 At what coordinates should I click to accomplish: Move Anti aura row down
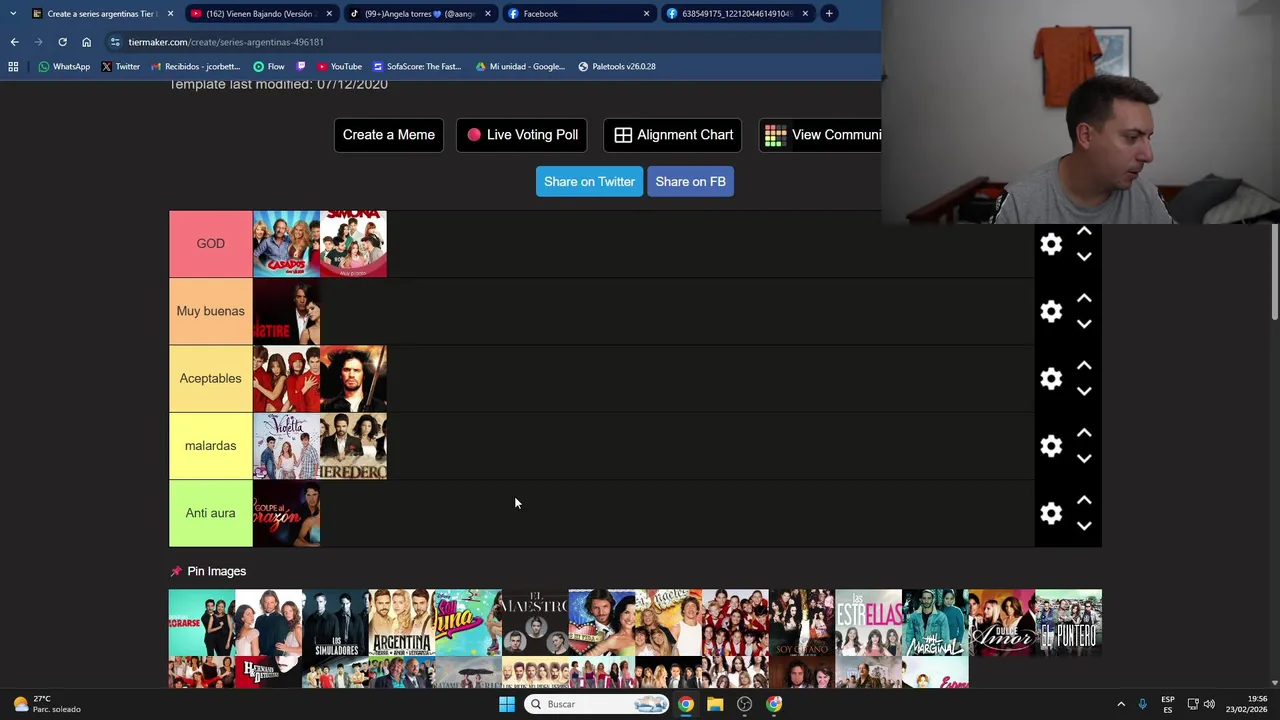tap(1084, 526)
